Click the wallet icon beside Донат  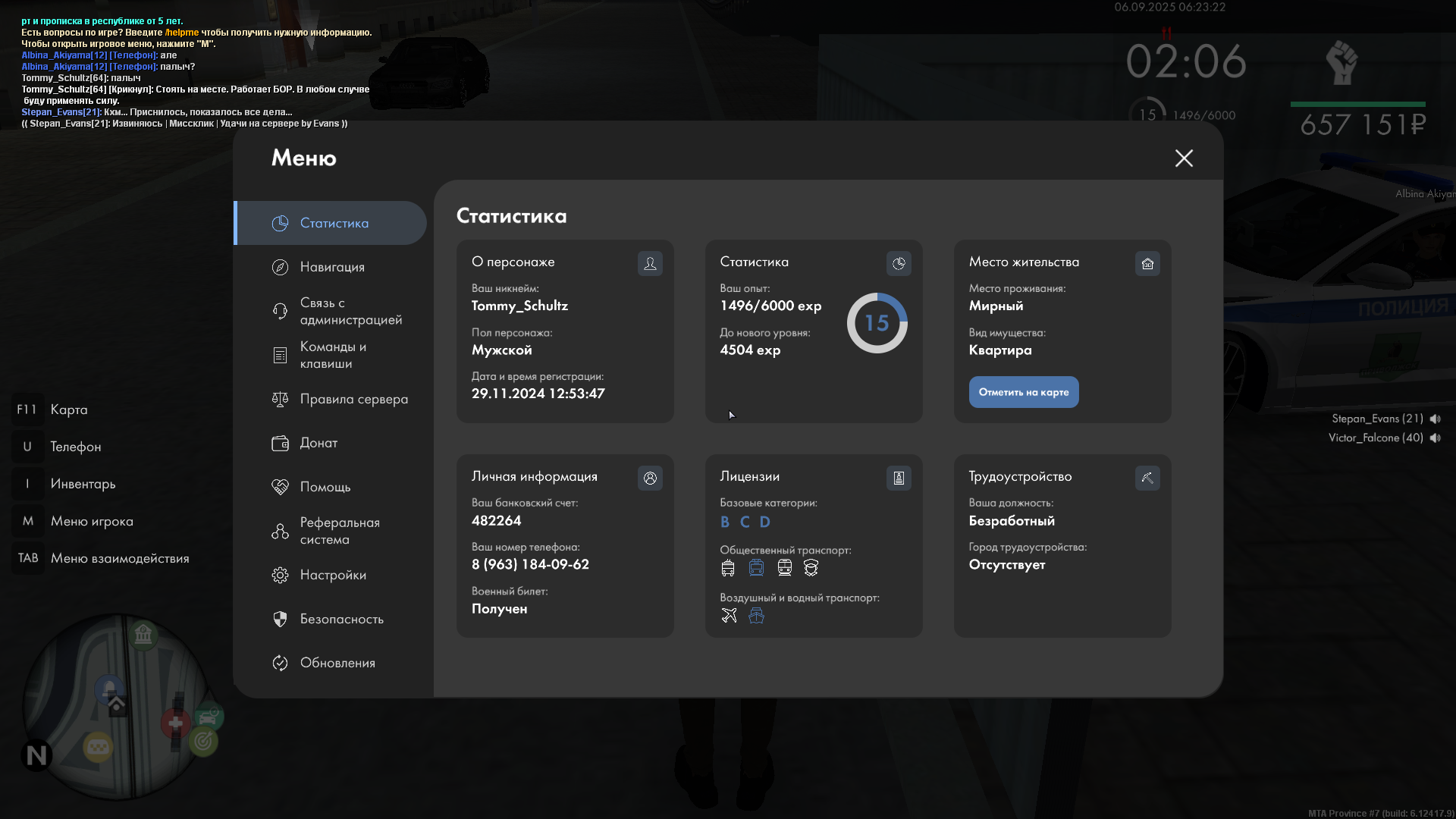(280, 443)
